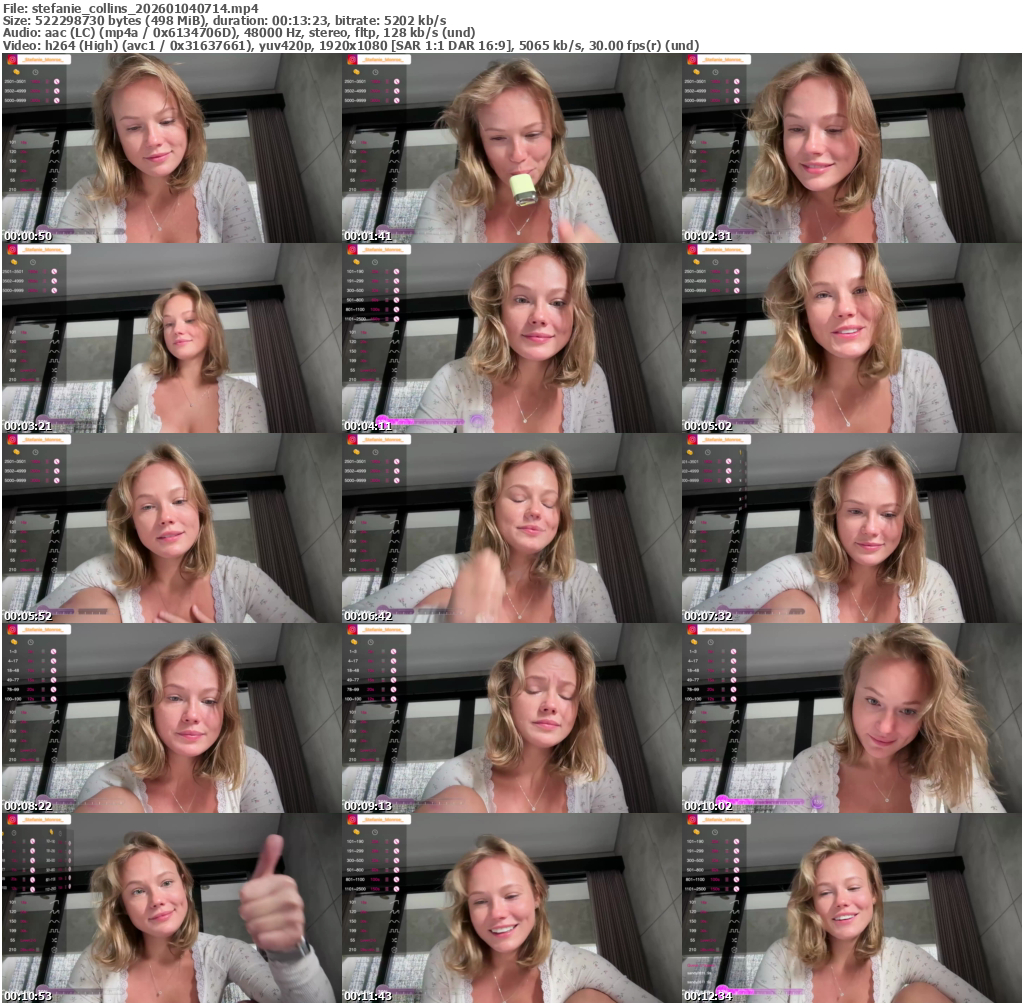Click the Video line with h264 (High)
Screen dimensions: 1024x1003
pos(351,46)
